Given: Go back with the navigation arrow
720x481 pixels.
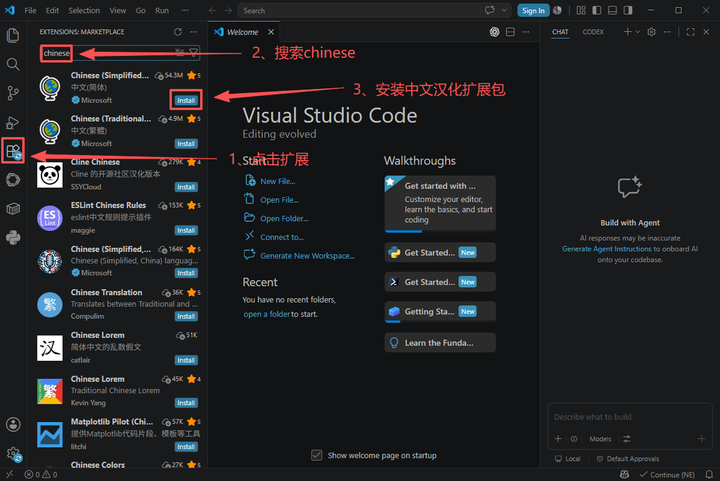Looking at the screenshot, I should 212,11.
